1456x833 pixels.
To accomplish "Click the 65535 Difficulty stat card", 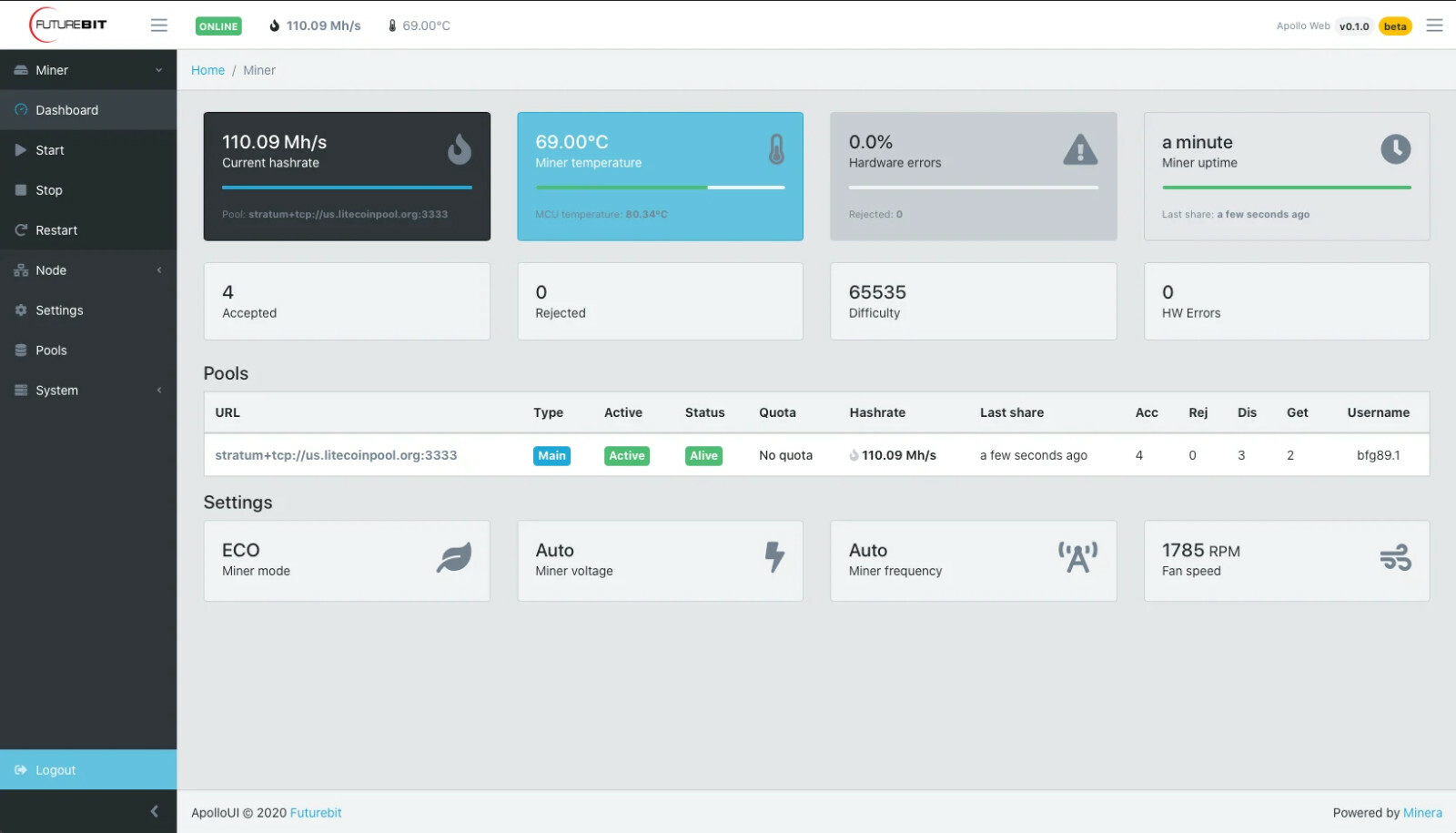I will [x=974, y=301].
